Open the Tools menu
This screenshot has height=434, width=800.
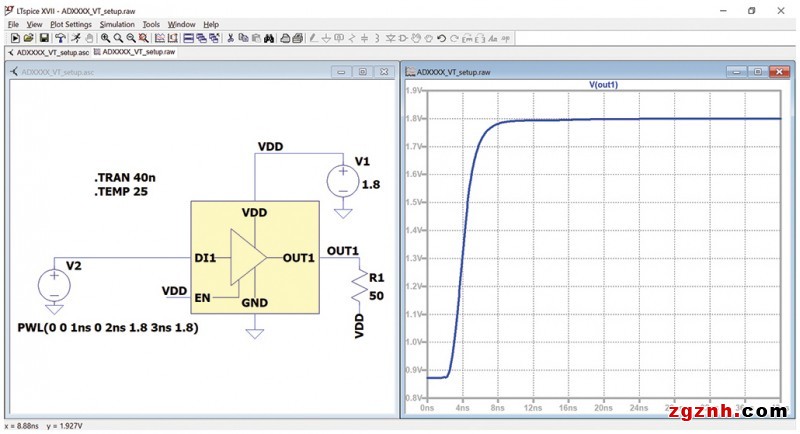coord(151,24)
